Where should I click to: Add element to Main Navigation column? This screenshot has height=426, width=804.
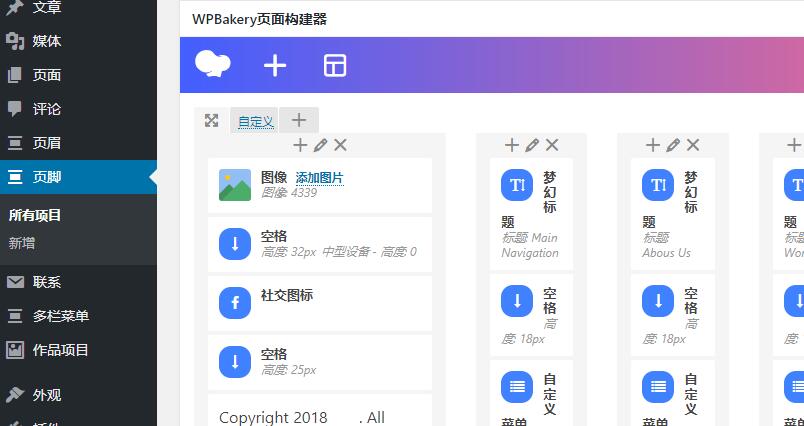(512, 146)
